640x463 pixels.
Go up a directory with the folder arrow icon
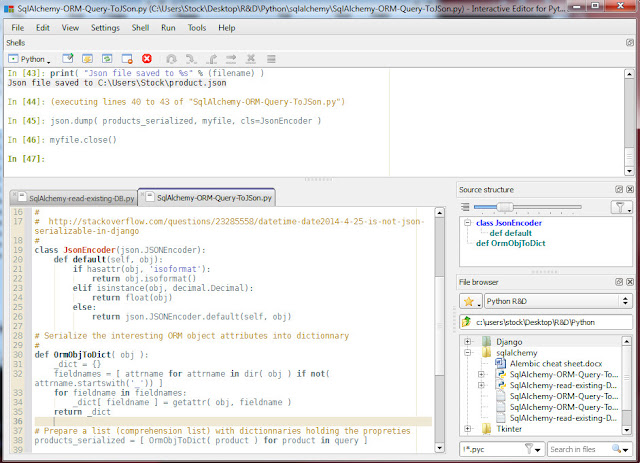[x=466, y=322]
